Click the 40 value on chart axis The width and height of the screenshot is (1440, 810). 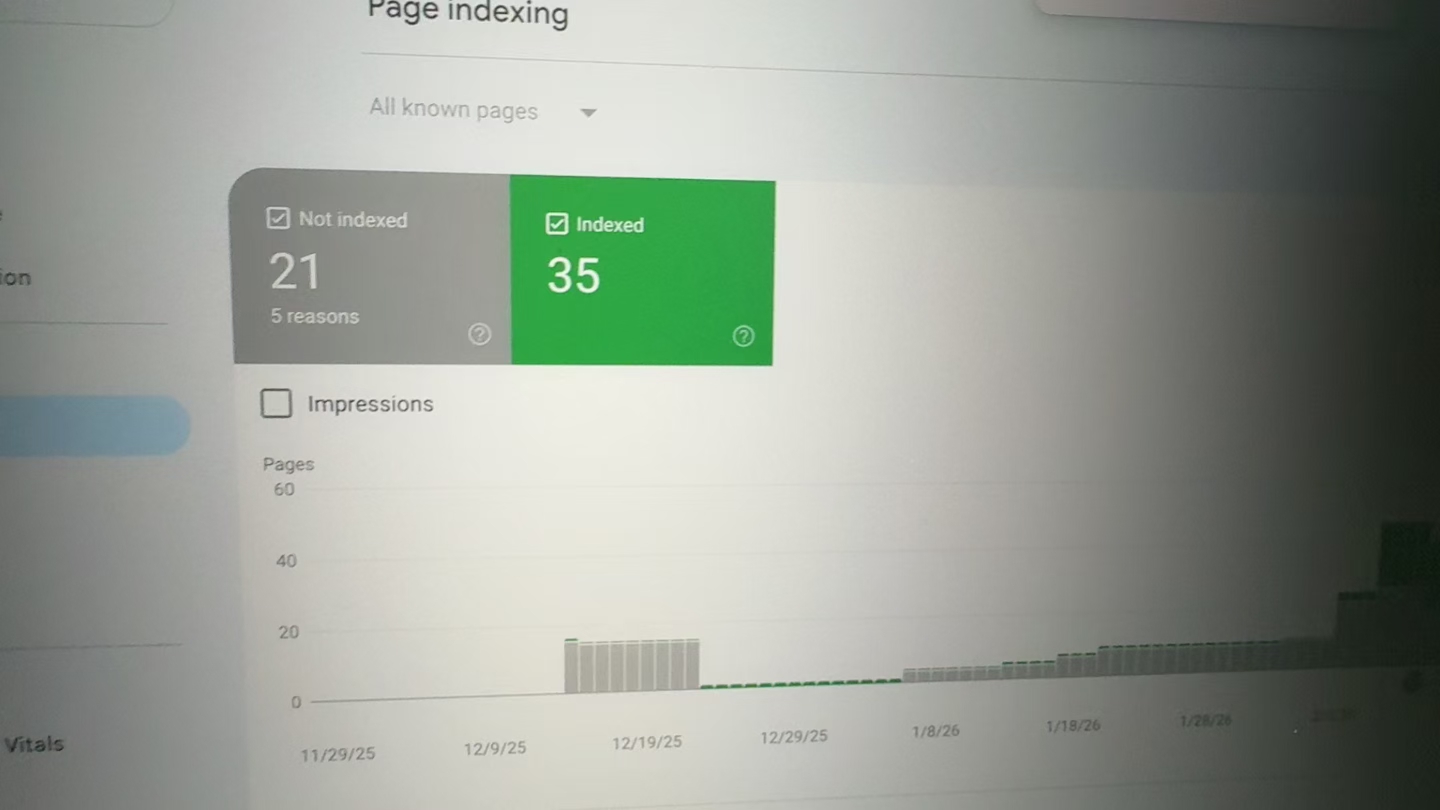click(286, 561)
